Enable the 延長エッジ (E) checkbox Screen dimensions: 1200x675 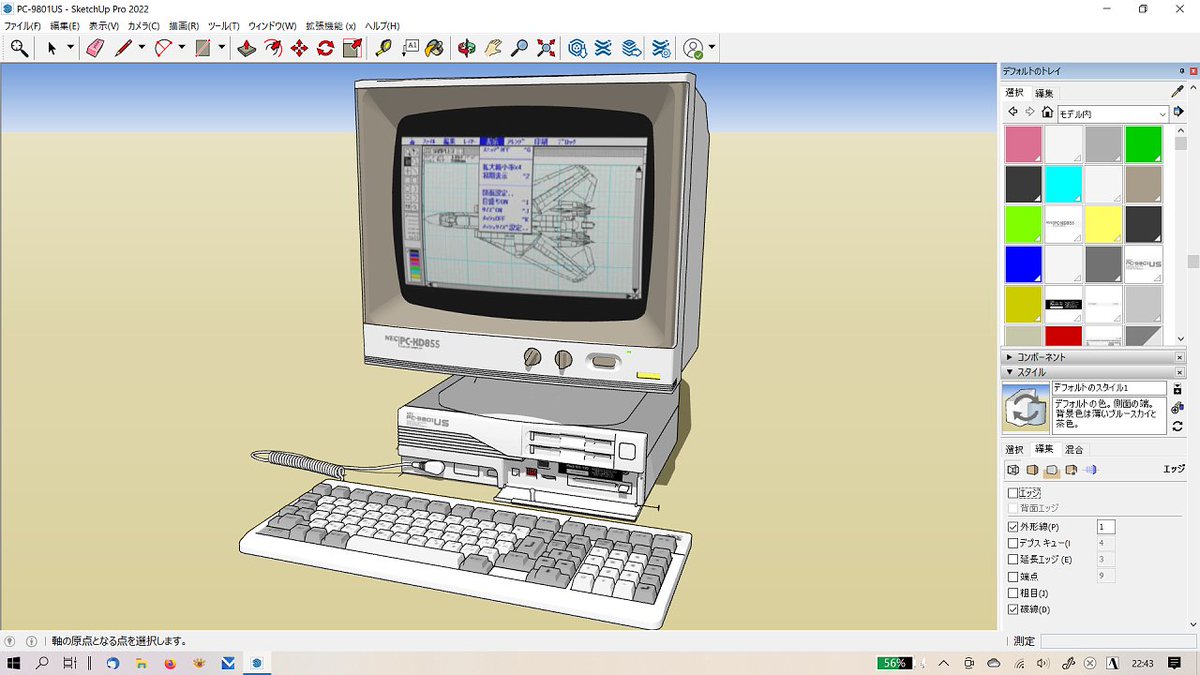coord(1013,560)
